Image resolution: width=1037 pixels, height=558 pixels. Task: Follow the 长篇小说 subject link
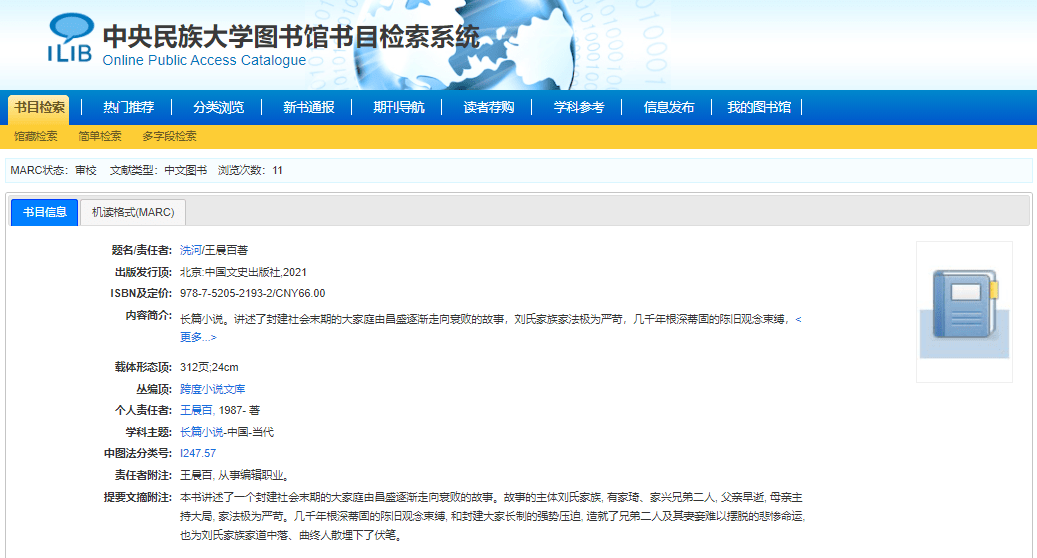[202, 432]
